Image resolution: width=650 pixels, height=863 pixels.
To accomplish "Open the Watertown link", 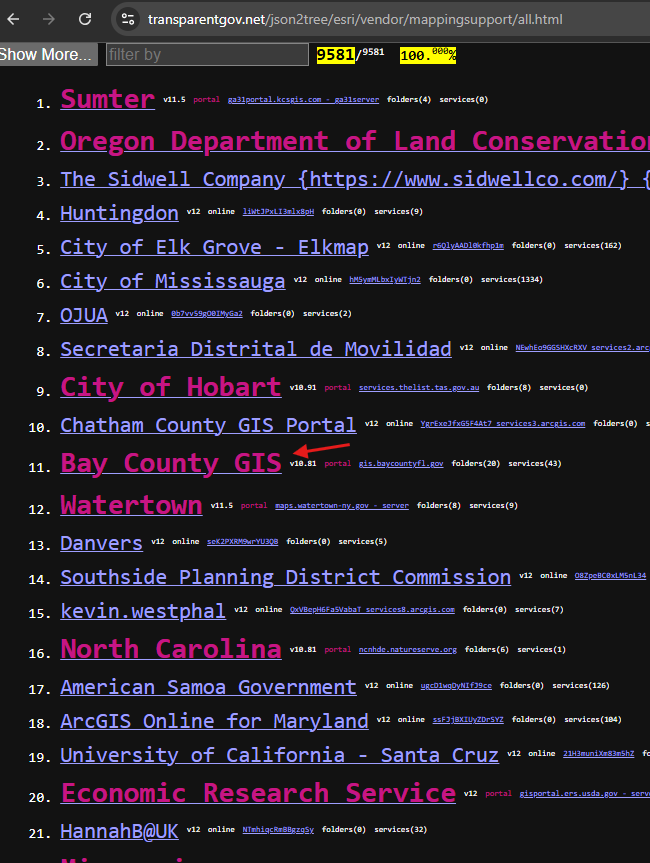I will click(x=131, y=505).
